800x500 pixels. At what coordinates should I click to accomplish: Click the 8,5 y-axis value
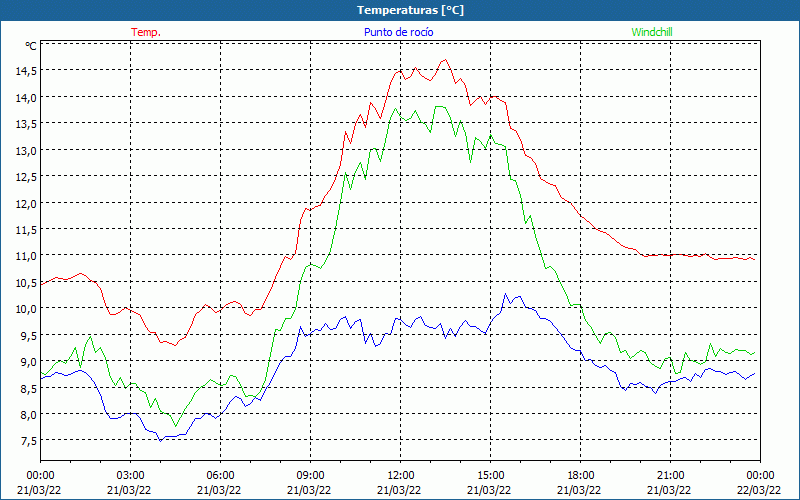(x=29, y=388)
